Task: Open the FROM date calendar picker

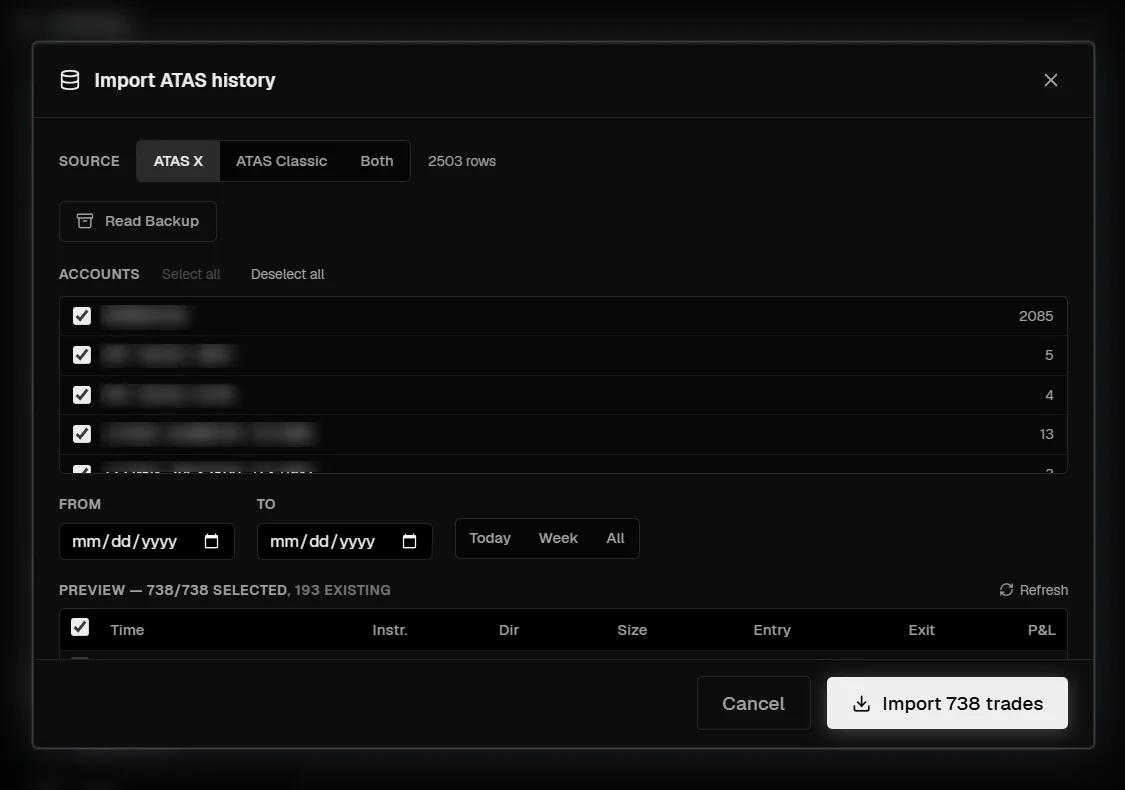Action: pyautogui.click(x=211, y=541)
